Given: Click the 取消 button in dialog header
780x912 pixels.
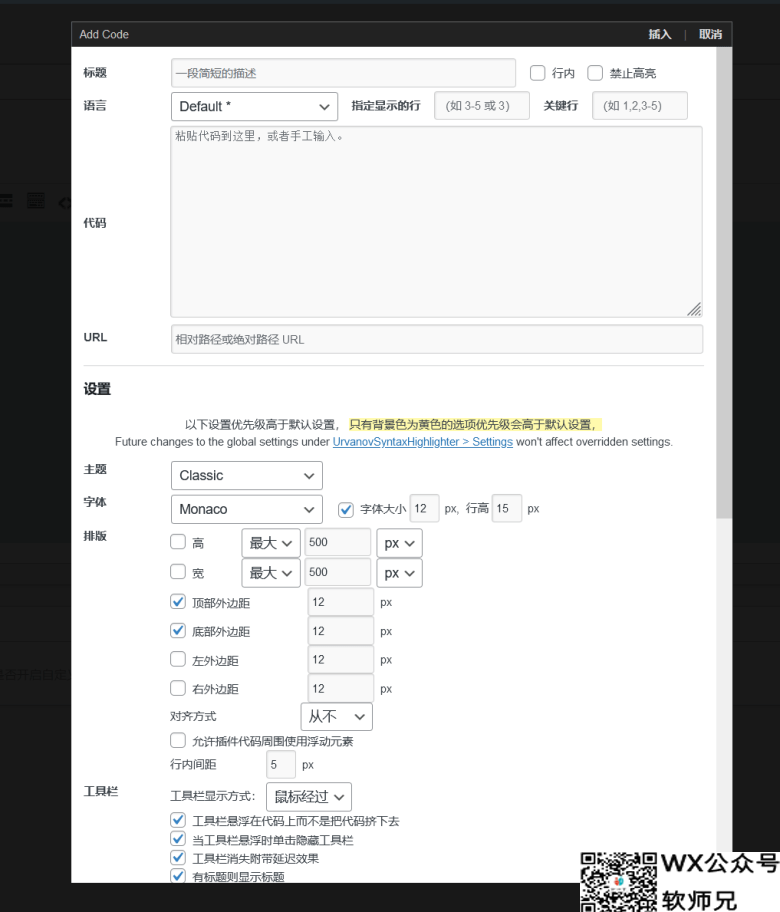Looking at the screenshot, I should point(710,34).
